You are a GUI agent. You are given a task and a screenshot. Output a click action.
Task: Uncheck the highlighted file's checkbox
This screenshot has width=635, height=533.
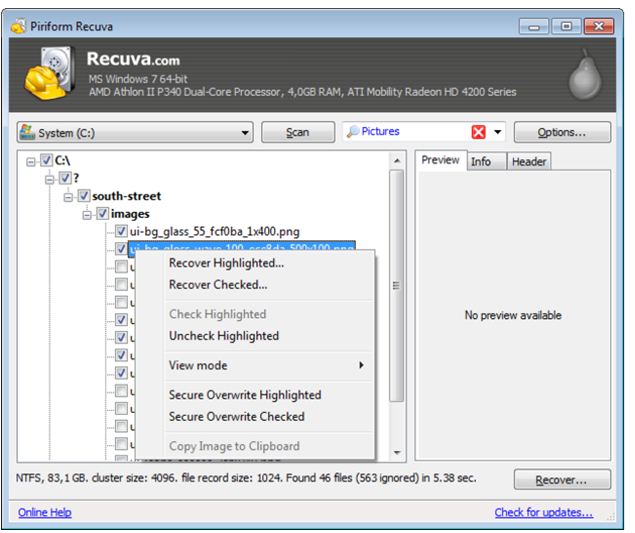121,248
